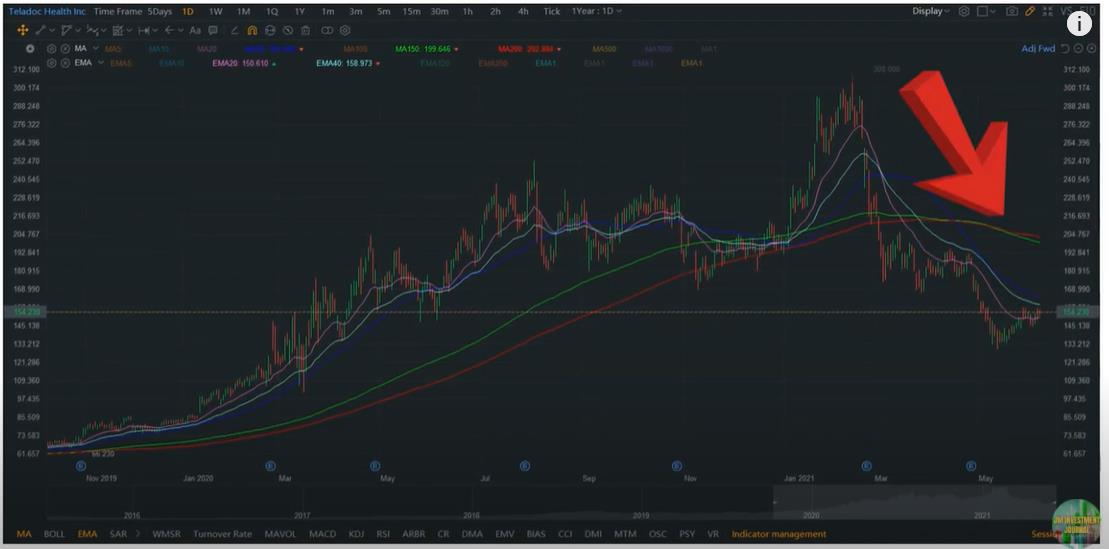
Task: Expand the line tool dropdown arrow
Action: pyautogui.click(x=52, y=30)
